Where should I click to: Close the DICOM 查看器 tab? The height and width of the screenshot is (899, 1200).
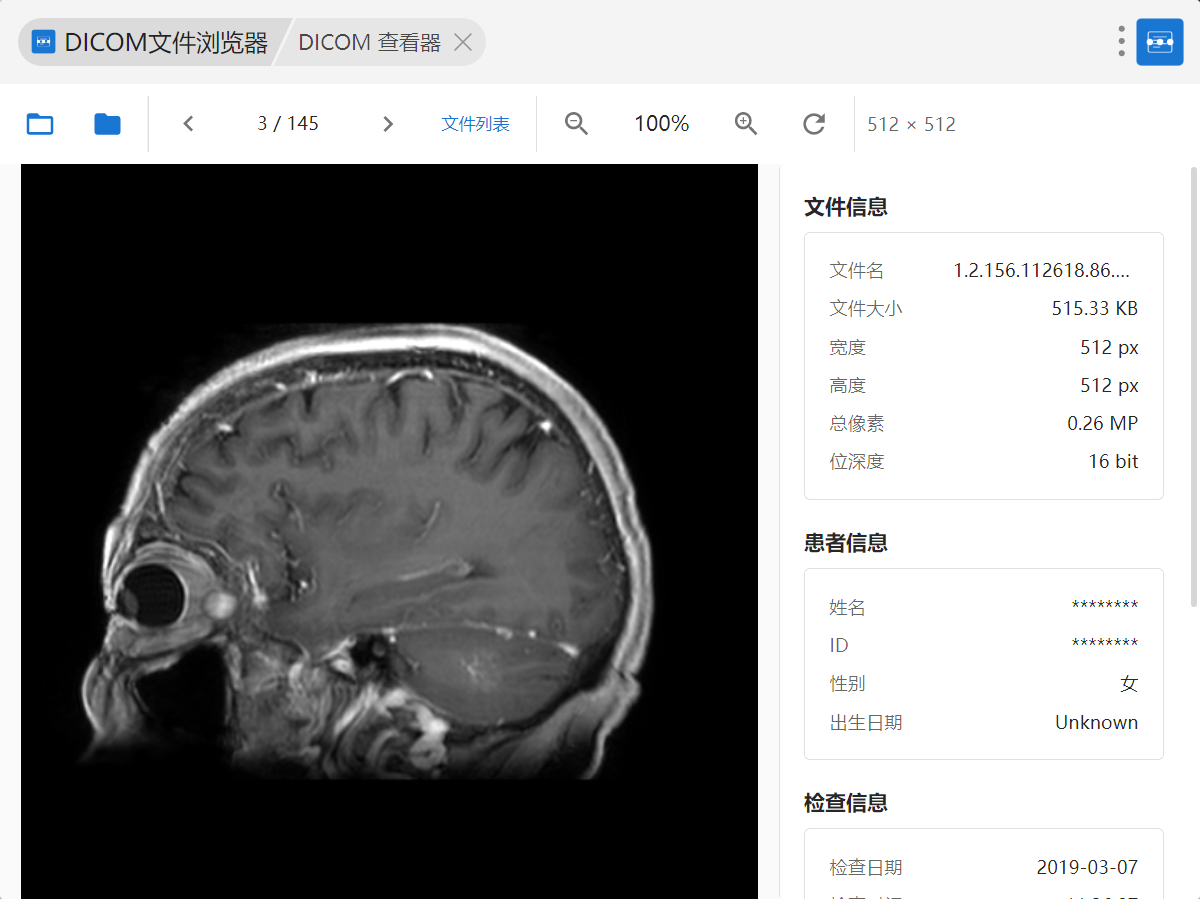[463, 42]
